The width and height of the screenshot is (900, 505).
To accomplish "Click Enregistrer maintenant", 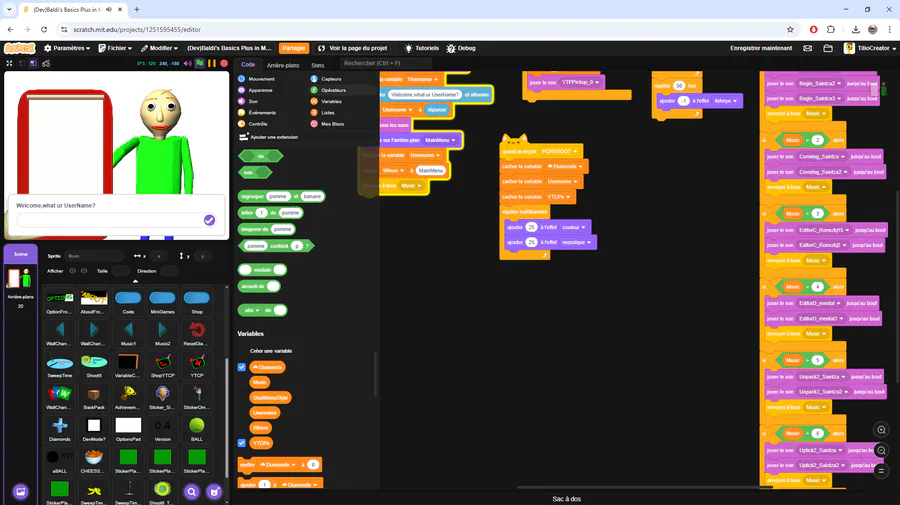I will pos(761,48).
